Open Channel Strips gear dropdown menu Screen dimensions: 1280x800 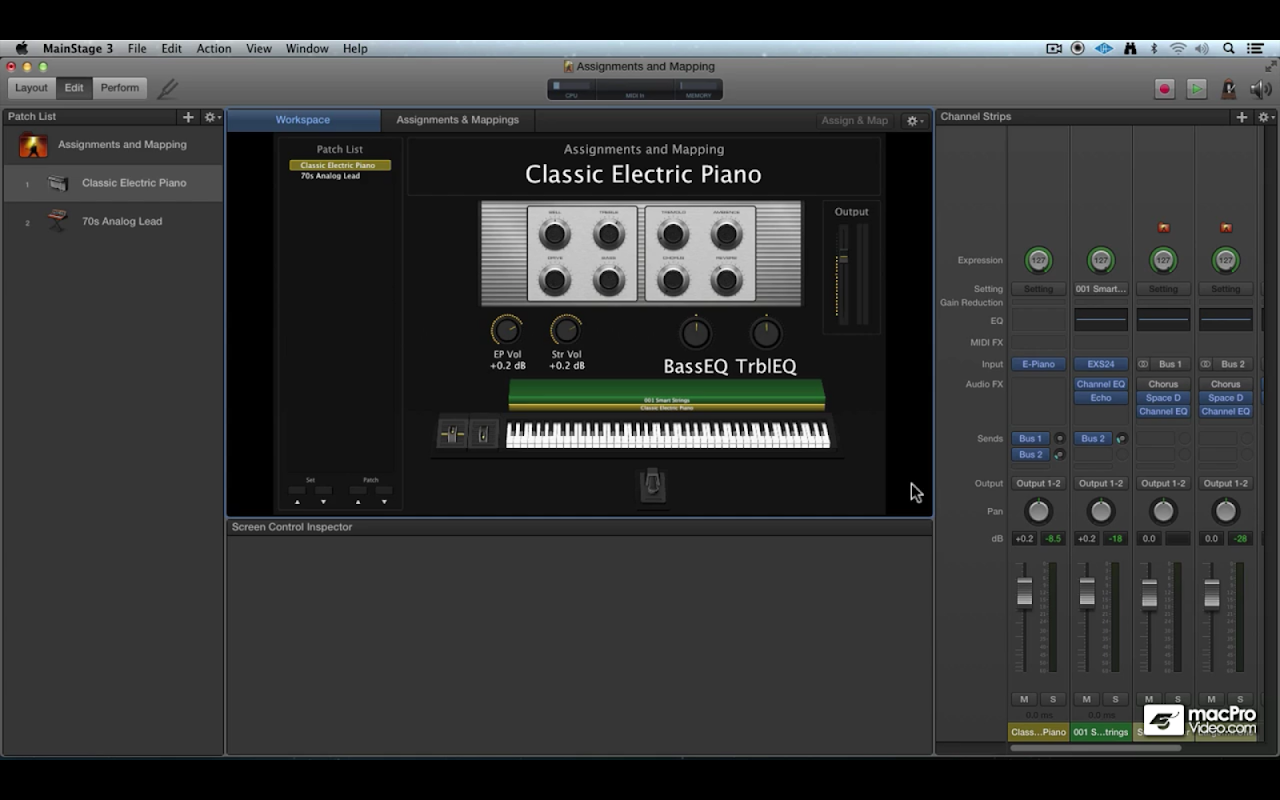[1265, 117]
